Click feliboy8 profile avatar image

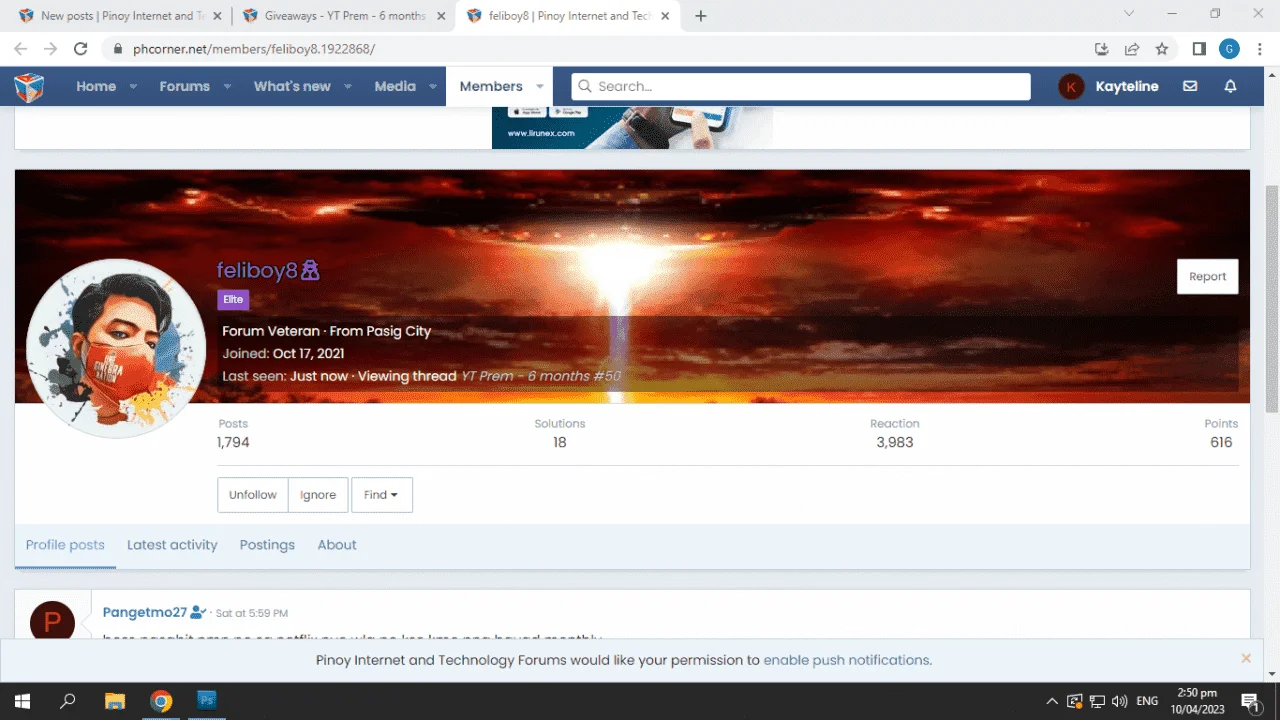pyautogui.click(x=116, y=348)
